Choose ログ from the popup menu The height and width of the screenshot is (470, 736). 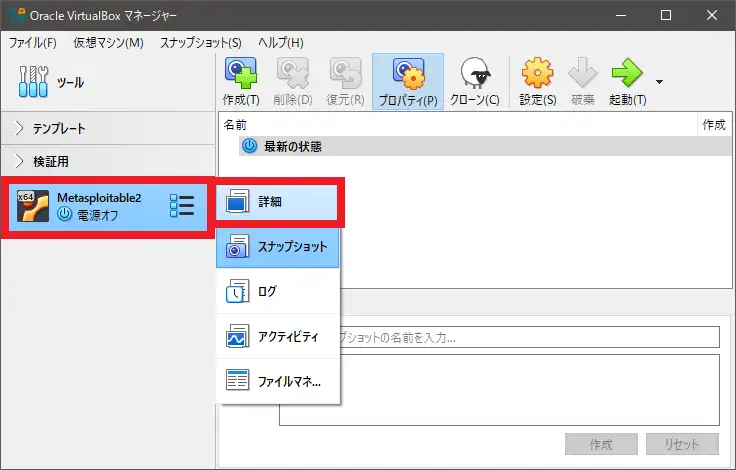[x=279, y=292]
